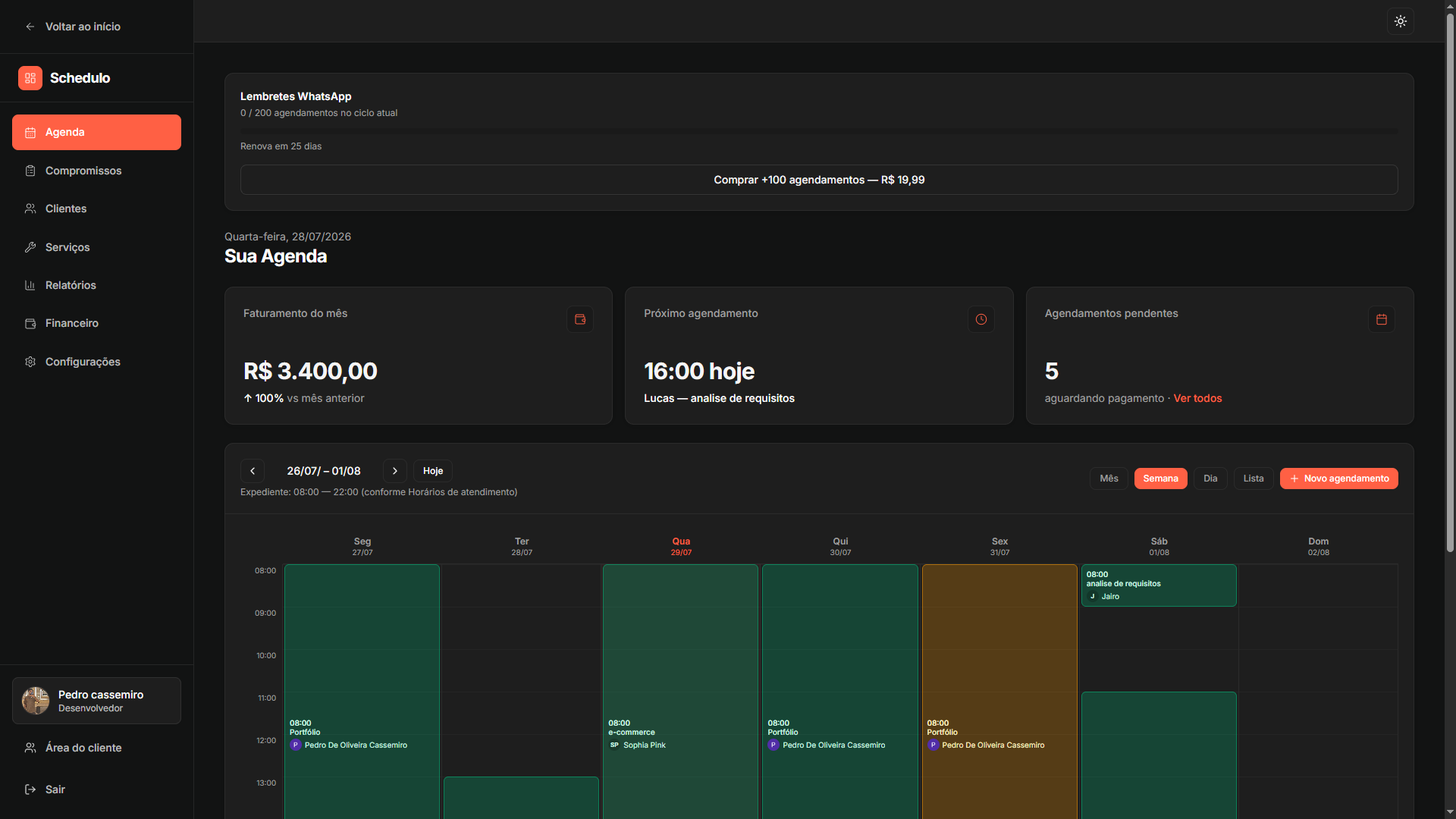Click Pedro cassemiro's profile photo
1456x819 pixels.
[36, 701]
